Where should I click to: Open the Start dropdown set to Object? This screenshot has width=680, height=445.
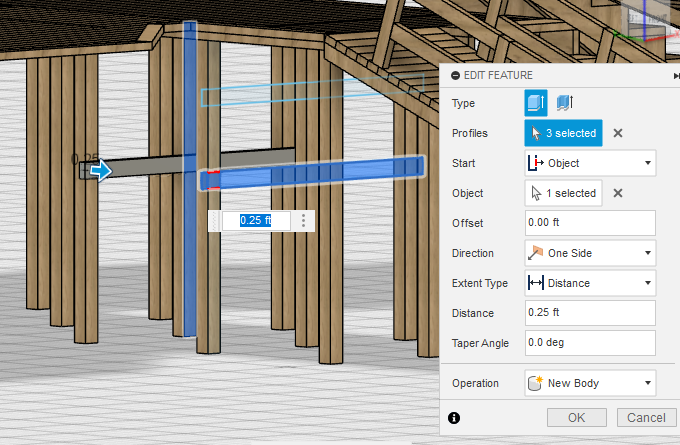tap(590, 163)
